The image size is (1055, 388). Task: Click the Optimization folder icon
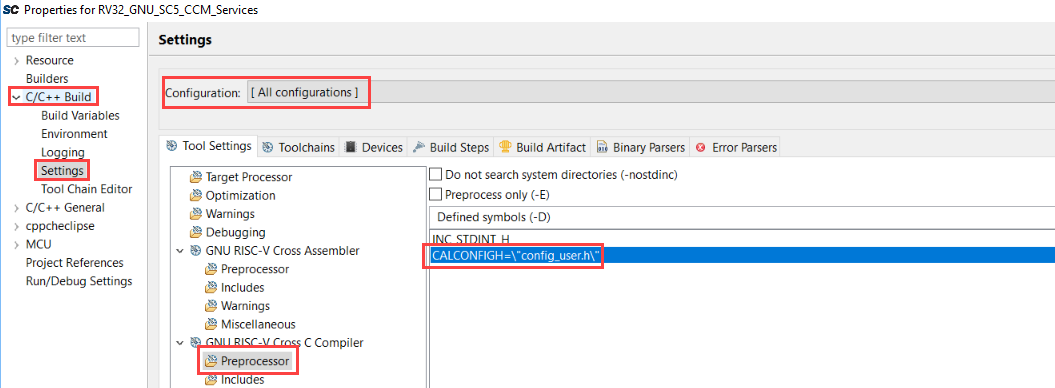(196, 196)
